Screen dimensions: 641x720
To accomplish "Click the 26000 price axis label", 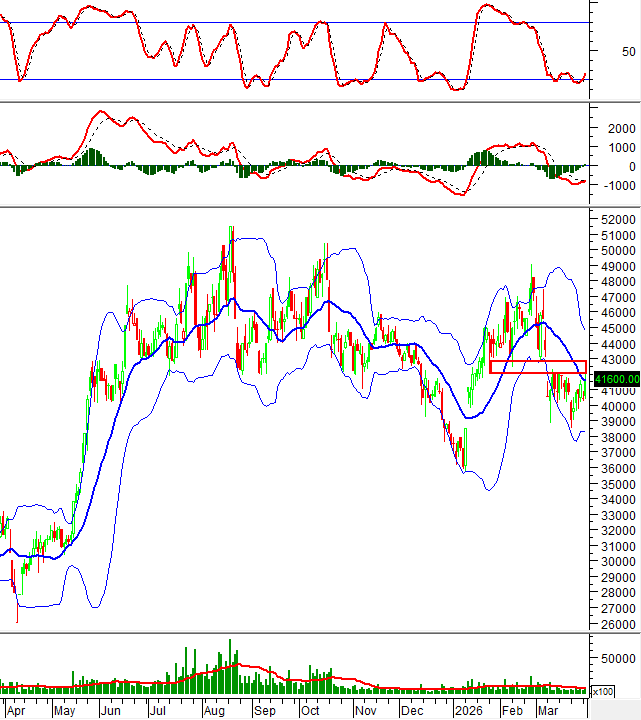I will 617,625.
